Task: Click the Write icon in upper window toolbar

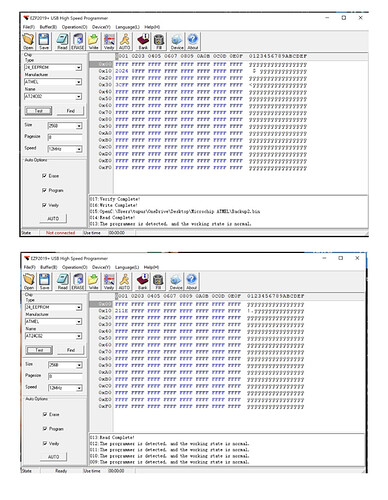Action: [x=93, y=41]
